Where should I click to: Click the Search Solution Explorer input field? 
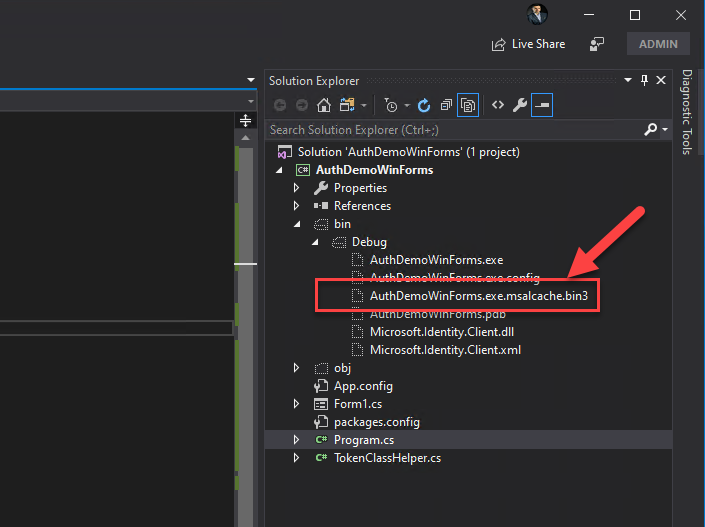(x=454, y=130)
